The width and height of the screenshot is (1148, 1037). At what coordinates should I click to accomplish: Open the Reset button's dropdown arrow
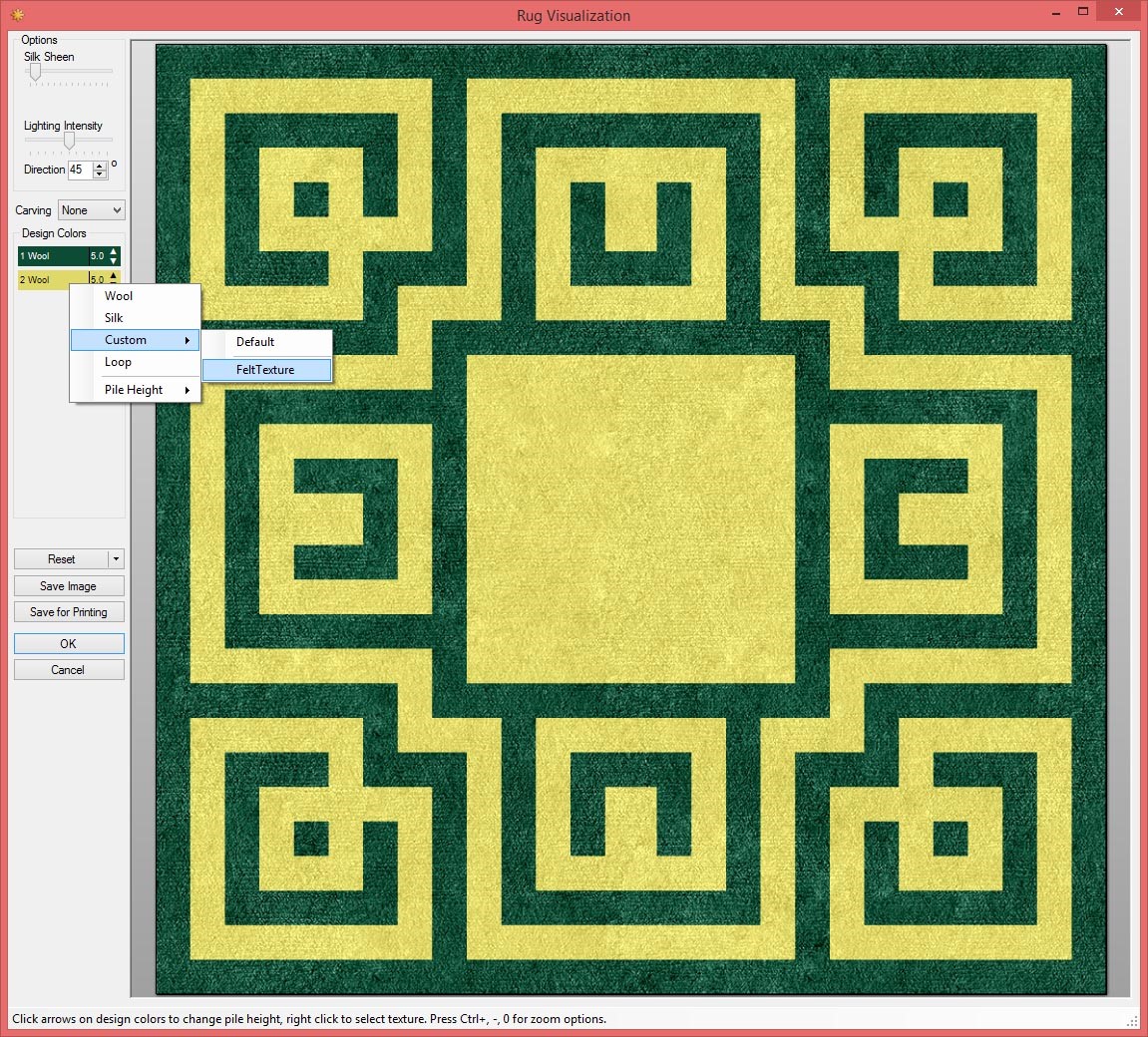[117, 559]
